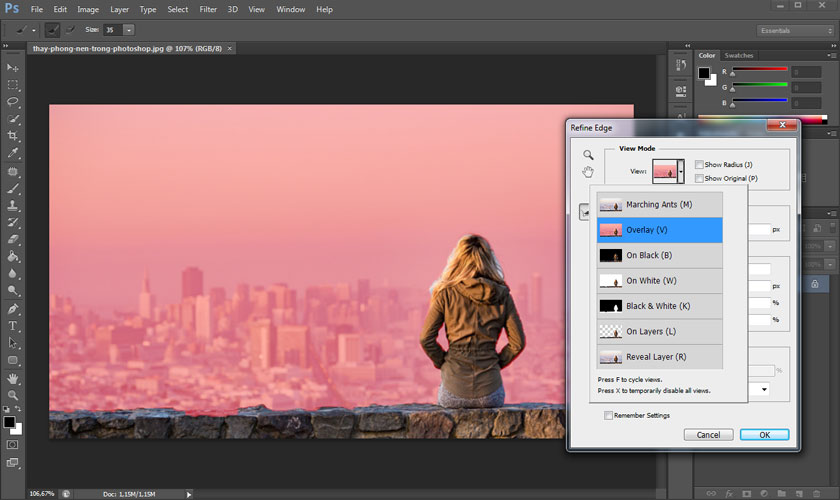
Task: Open the Essentials workspace dropdown
Action: point(796,31)
